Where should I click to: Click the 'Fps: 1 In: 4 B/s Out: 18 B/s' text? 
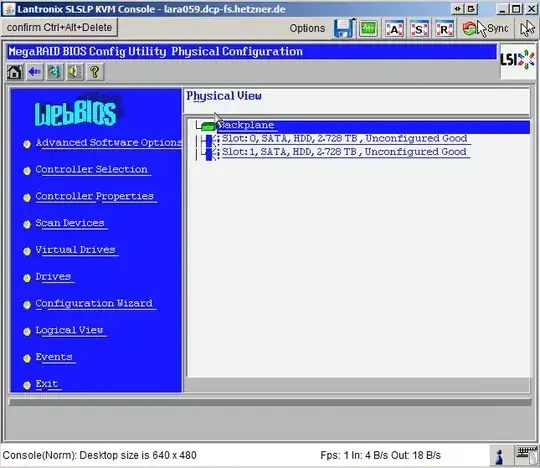click(x=380, y=455)
